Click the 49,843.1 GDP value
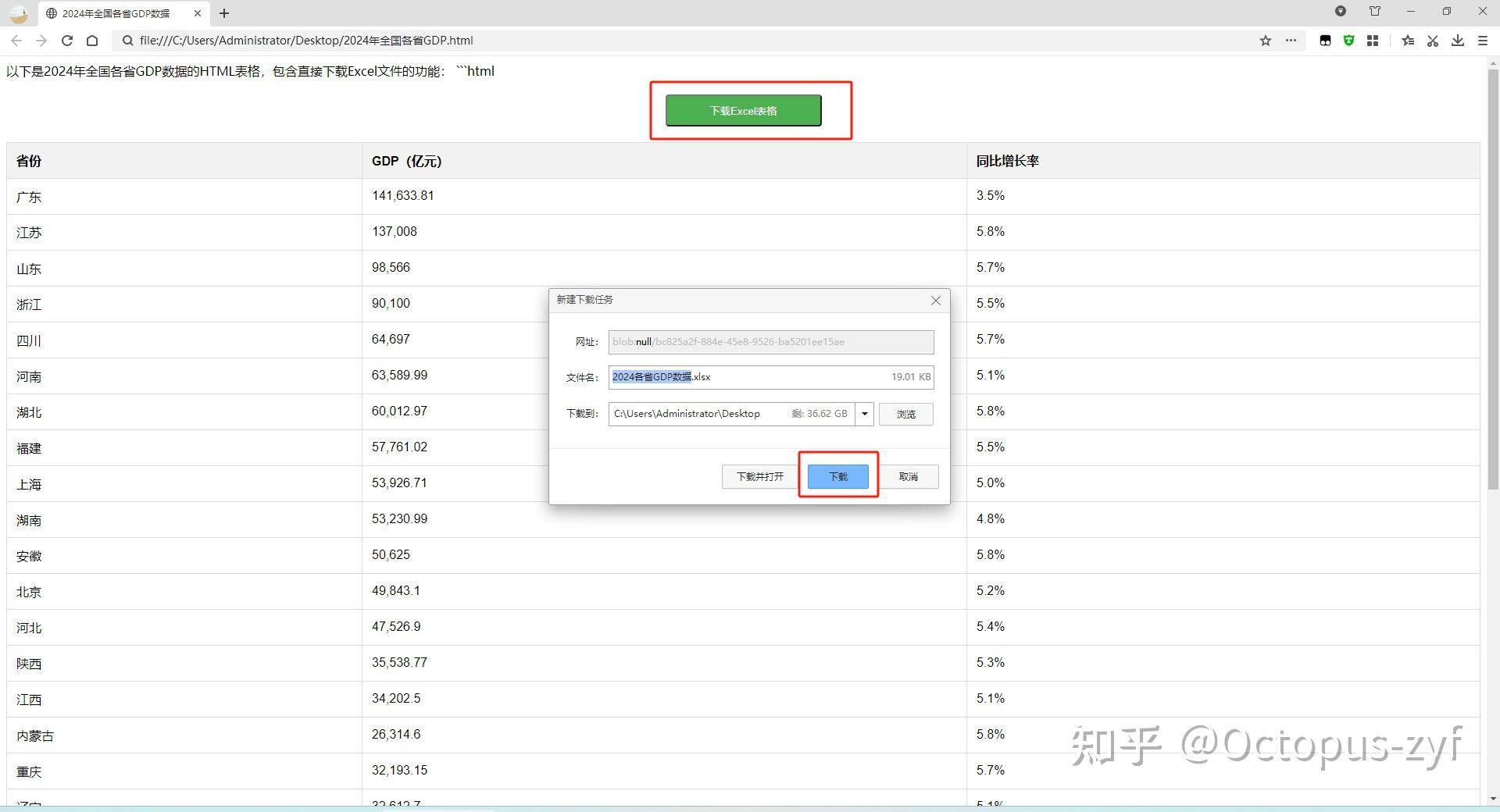 coord(396,591)
